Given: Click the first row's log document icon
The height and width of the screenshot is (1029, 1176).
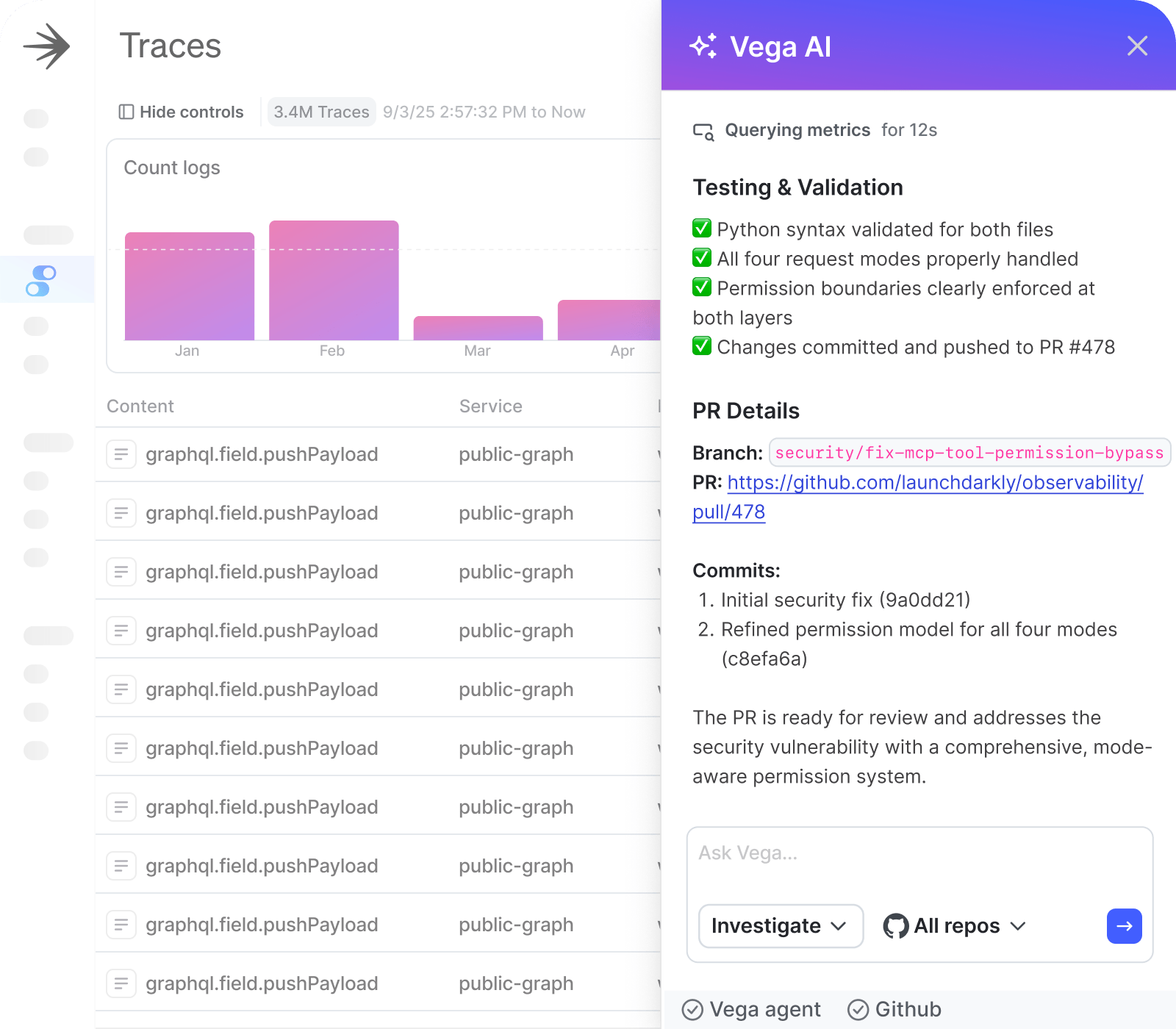Looking at the screenshot, I should pyautogui.click(x=121, y=454).
